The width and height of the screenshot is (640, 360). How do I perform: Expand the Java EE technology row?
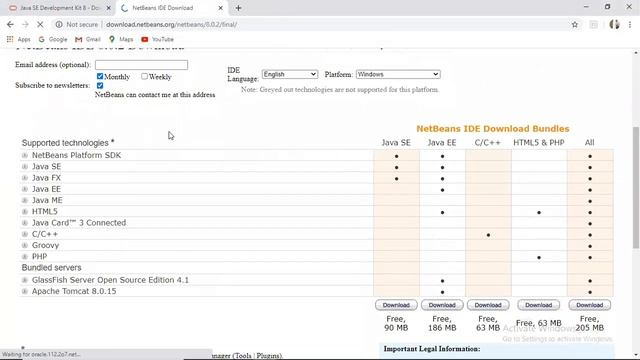[x=25, y=189]
